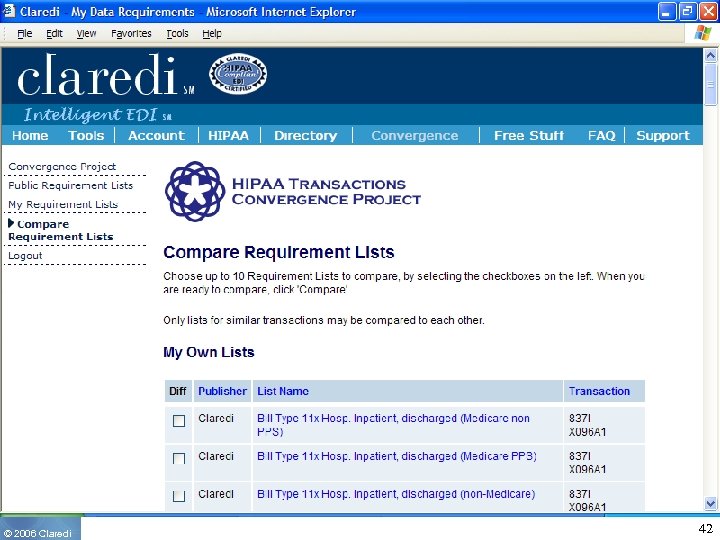This screenshot has width=720, height=540.
Task: Open the Directory navigation tab
Action: (305, 135)
